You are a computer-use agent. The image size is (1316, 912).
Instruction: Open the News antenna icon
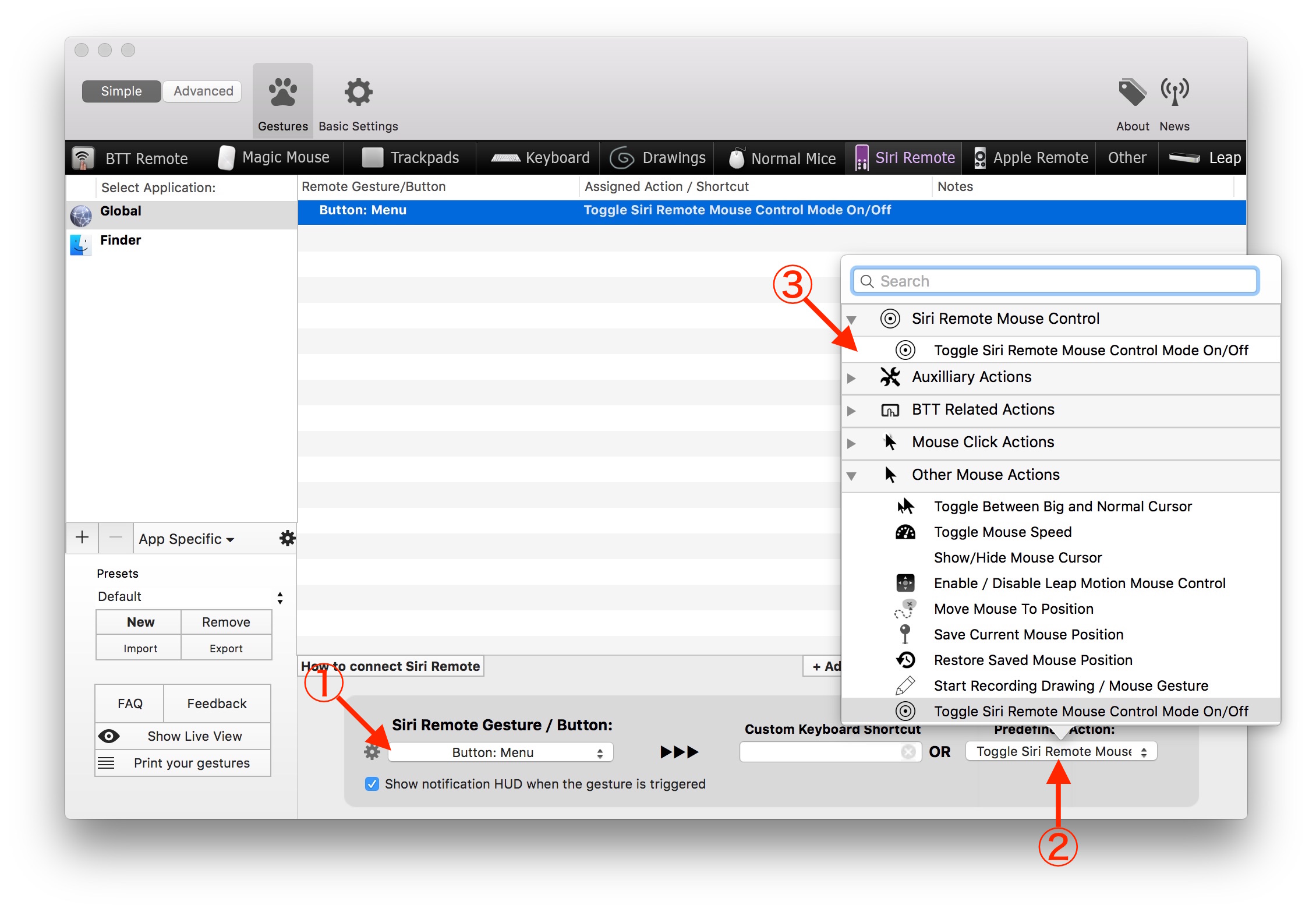[x=1174, y=93]
